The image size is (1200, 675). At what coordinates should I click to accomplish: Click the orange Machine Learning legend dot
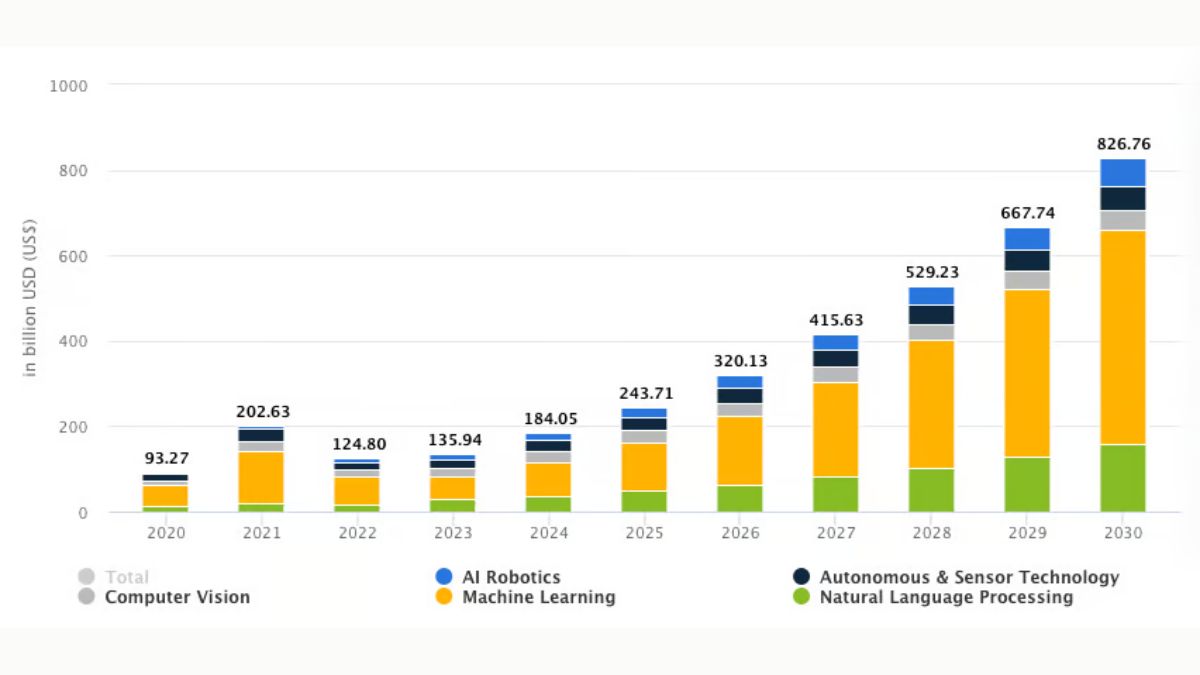pos(445,597)
